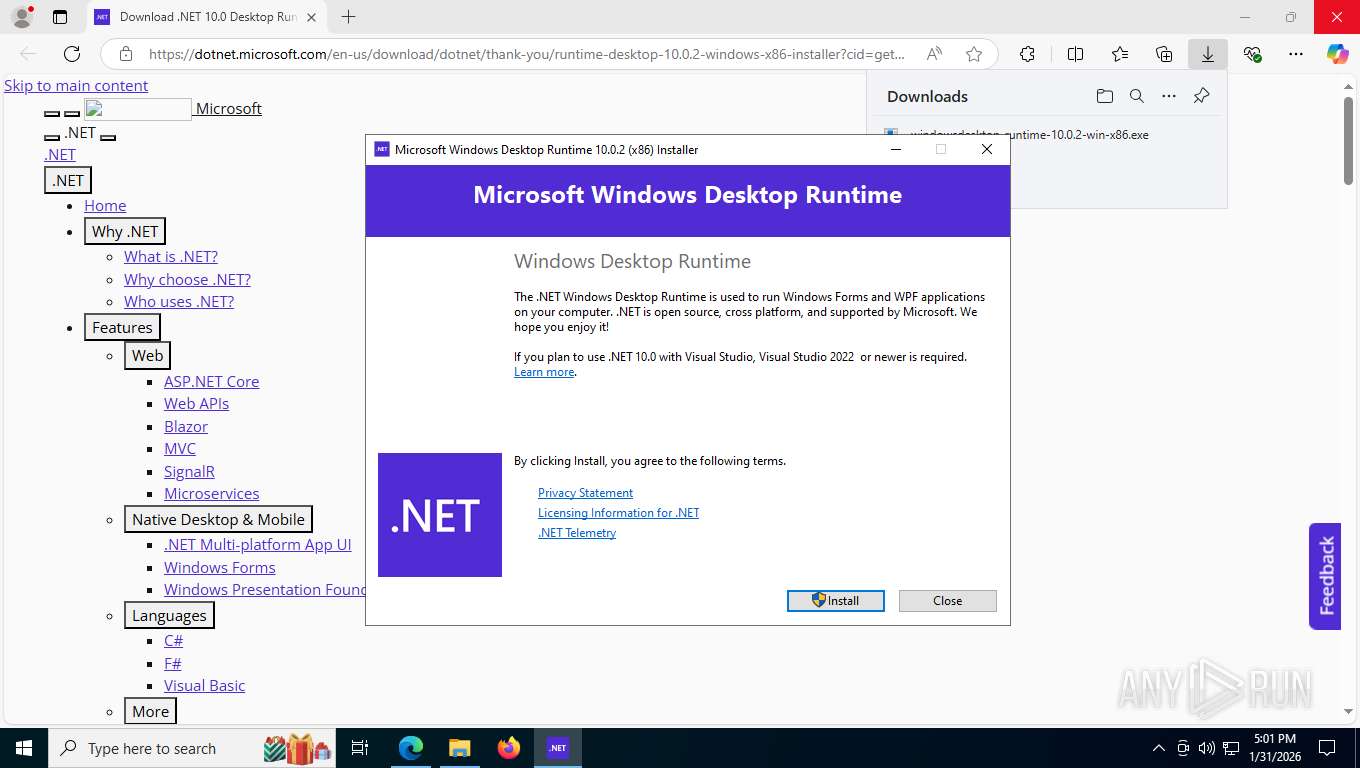
Task: Open the Why choose .NET? link
Action: tap(187, 279)
